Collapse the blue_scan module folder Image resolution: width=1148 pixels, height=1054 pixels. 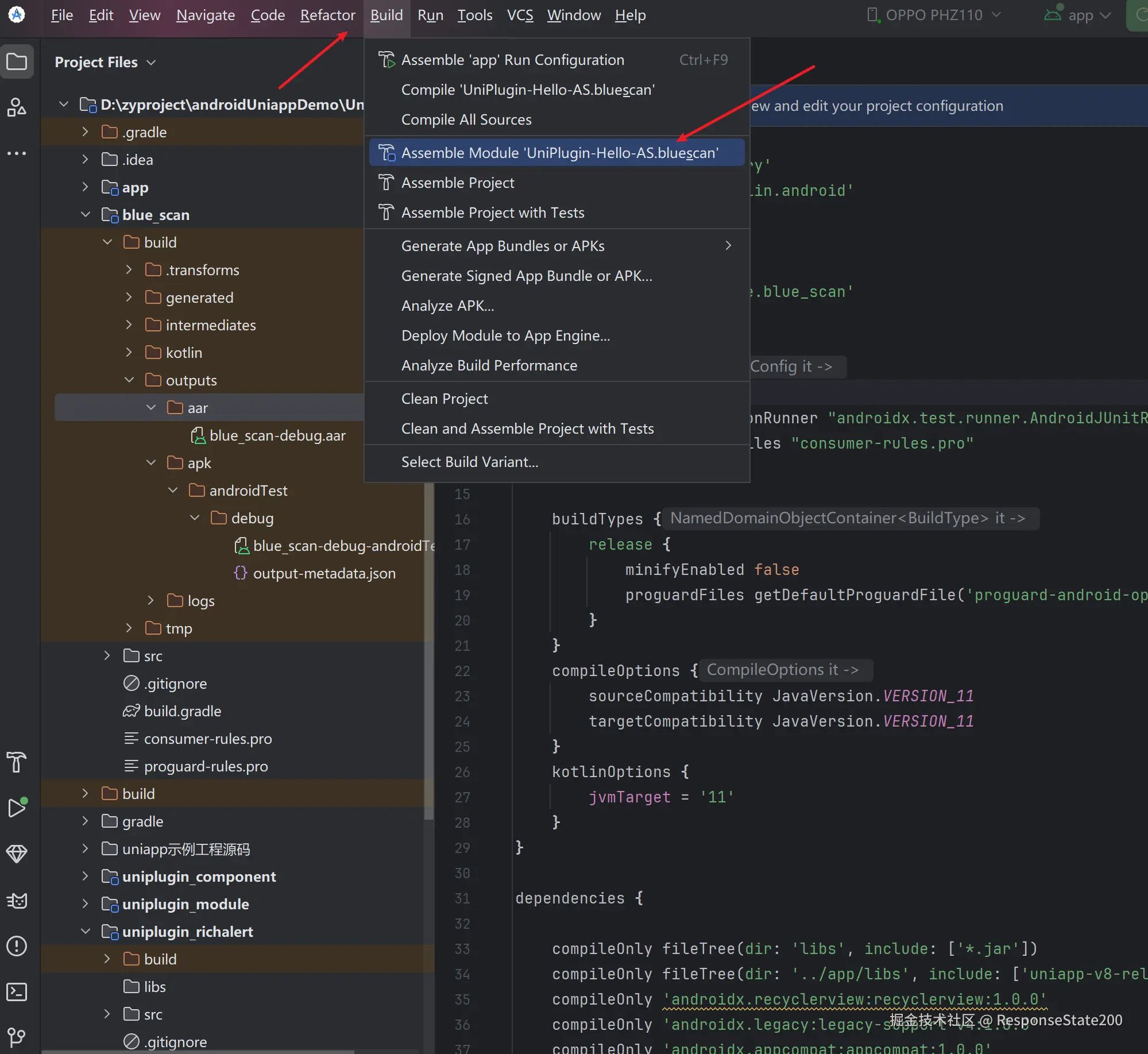[86, 215]
